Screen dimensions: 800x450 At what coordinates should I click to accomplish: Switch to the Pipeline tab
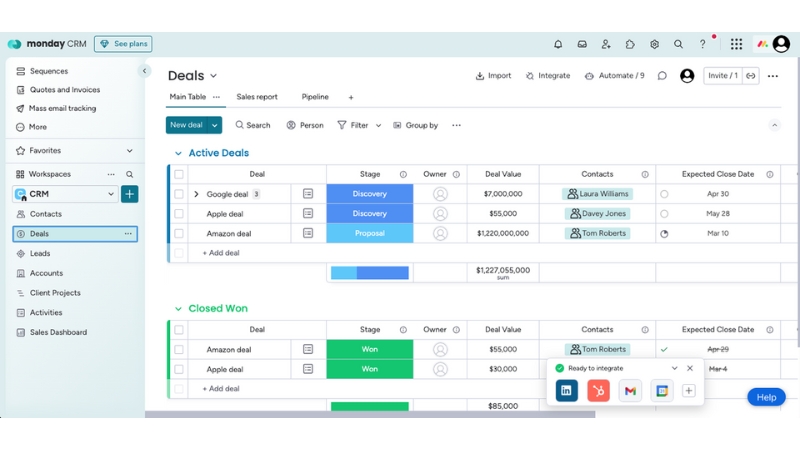point(315,97)
